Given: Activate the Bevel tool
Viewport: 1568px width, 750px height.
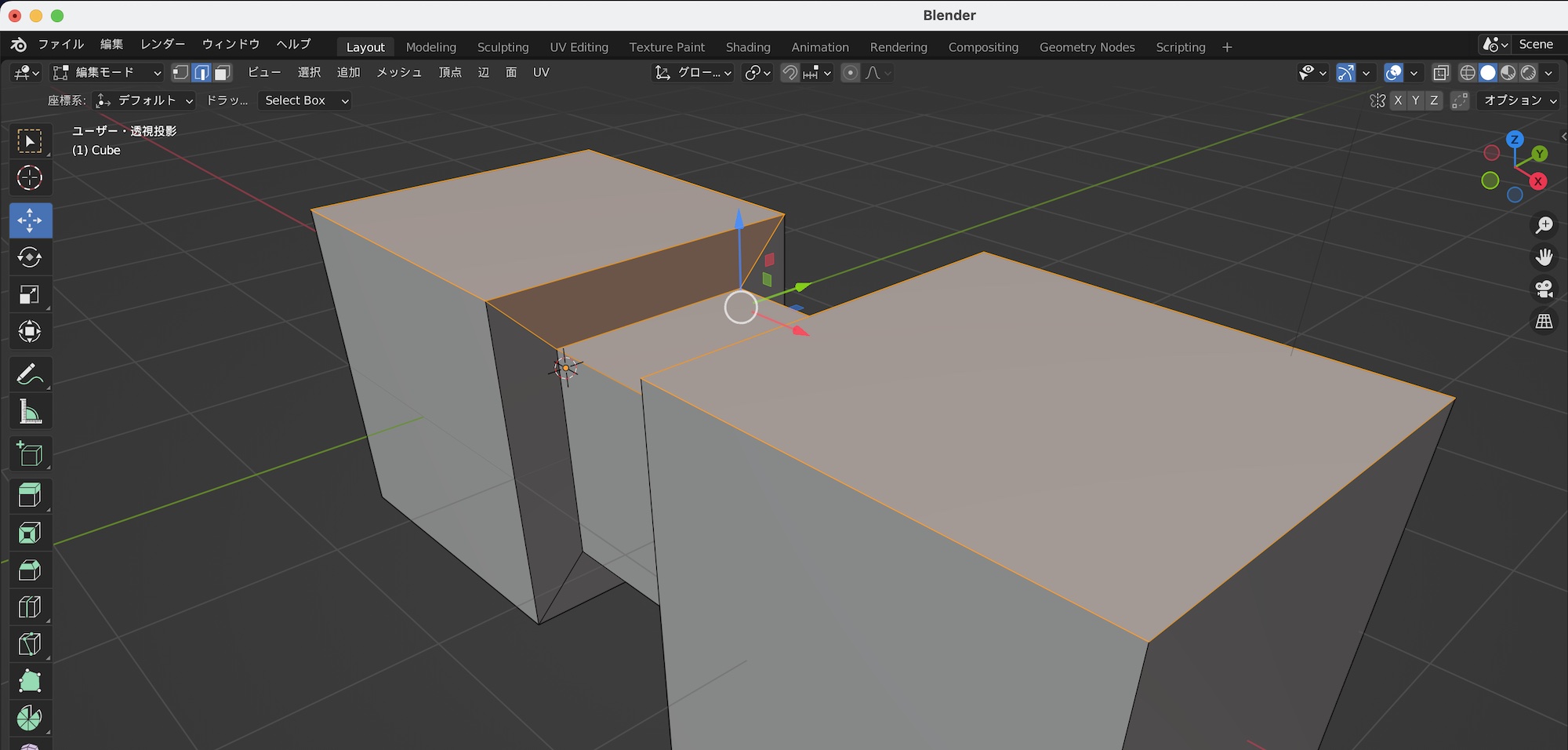Looking at the screenshot, I should click(x=30, y=570).
